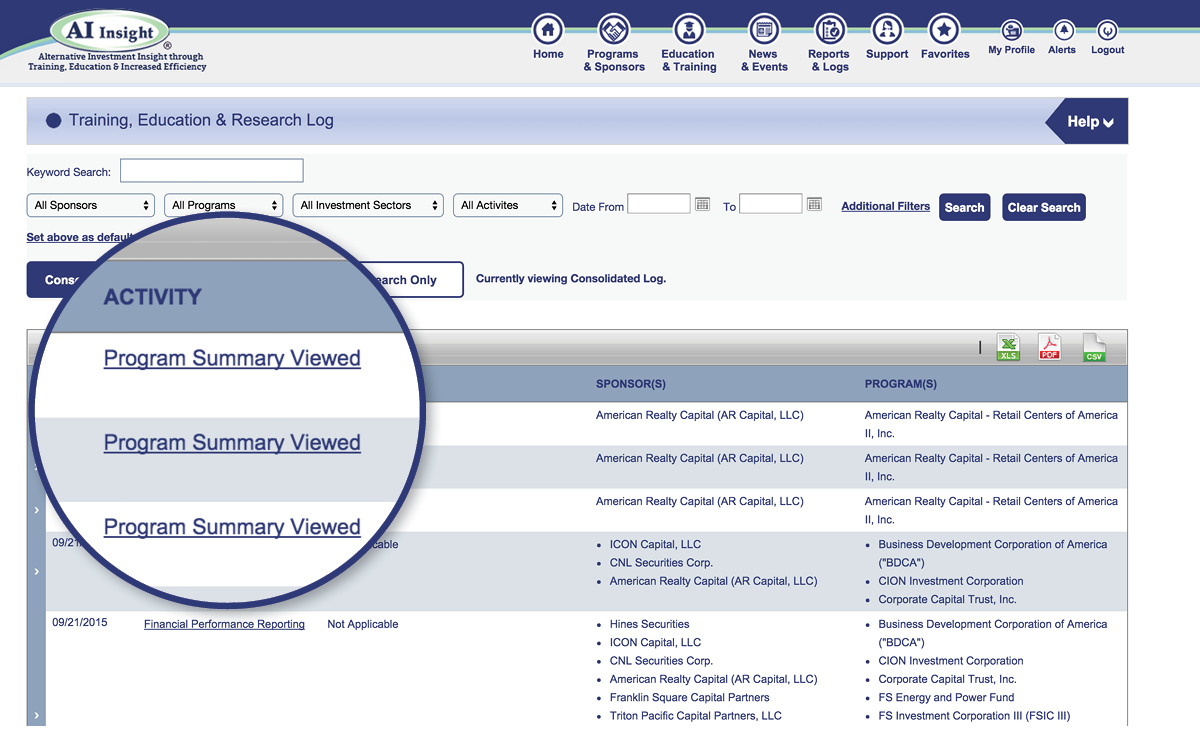
Task: Expand the Financial Performance Reporting row arrow
Action: [x=36, y=715]
